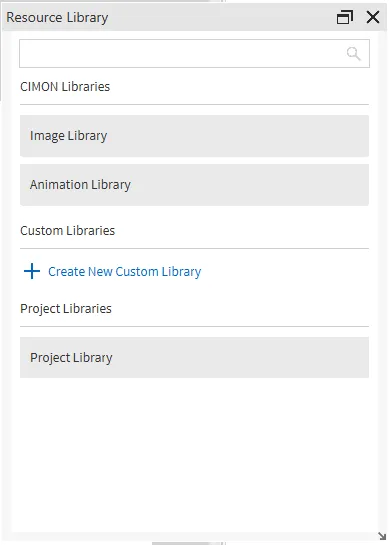Click the divider line under Project Libraries

pyautogui.click(x=194, y=326)
